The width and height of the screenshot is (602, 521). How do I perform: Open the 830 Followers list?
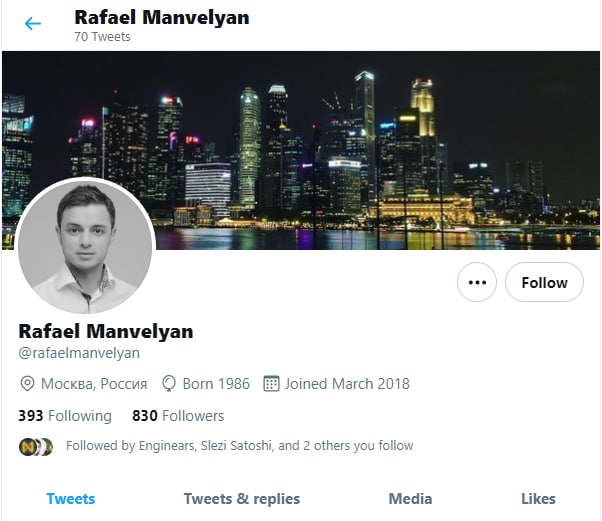178,416
